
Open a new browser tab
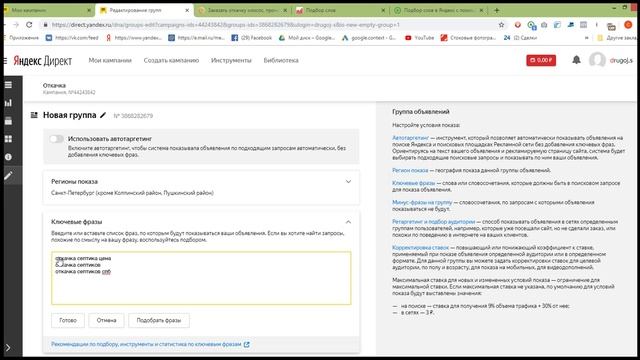(x=496, y=10)
